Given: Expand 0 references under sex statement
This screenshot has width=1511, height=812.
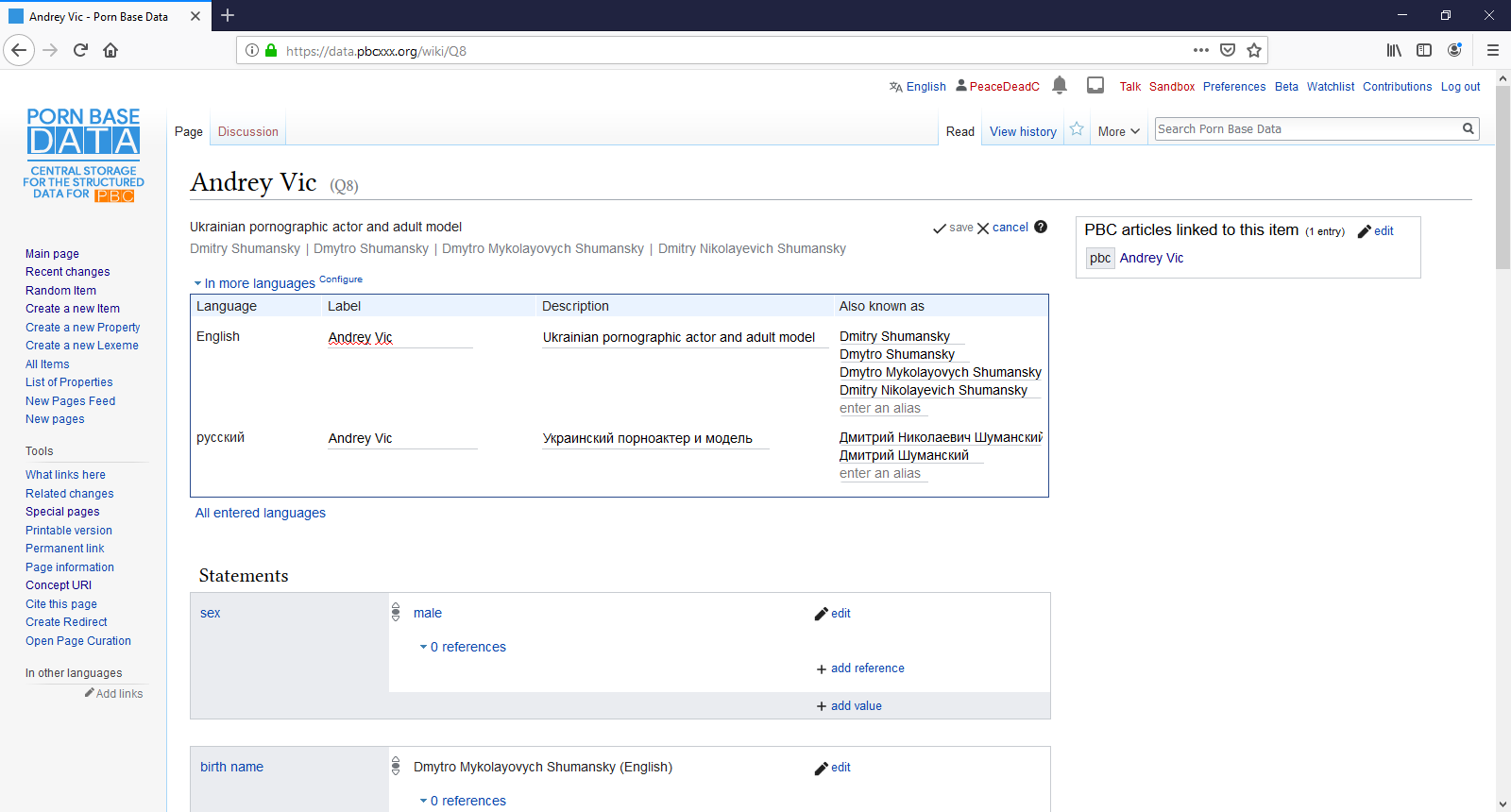Looking at the screenshot, I should [x=463, y=647].
